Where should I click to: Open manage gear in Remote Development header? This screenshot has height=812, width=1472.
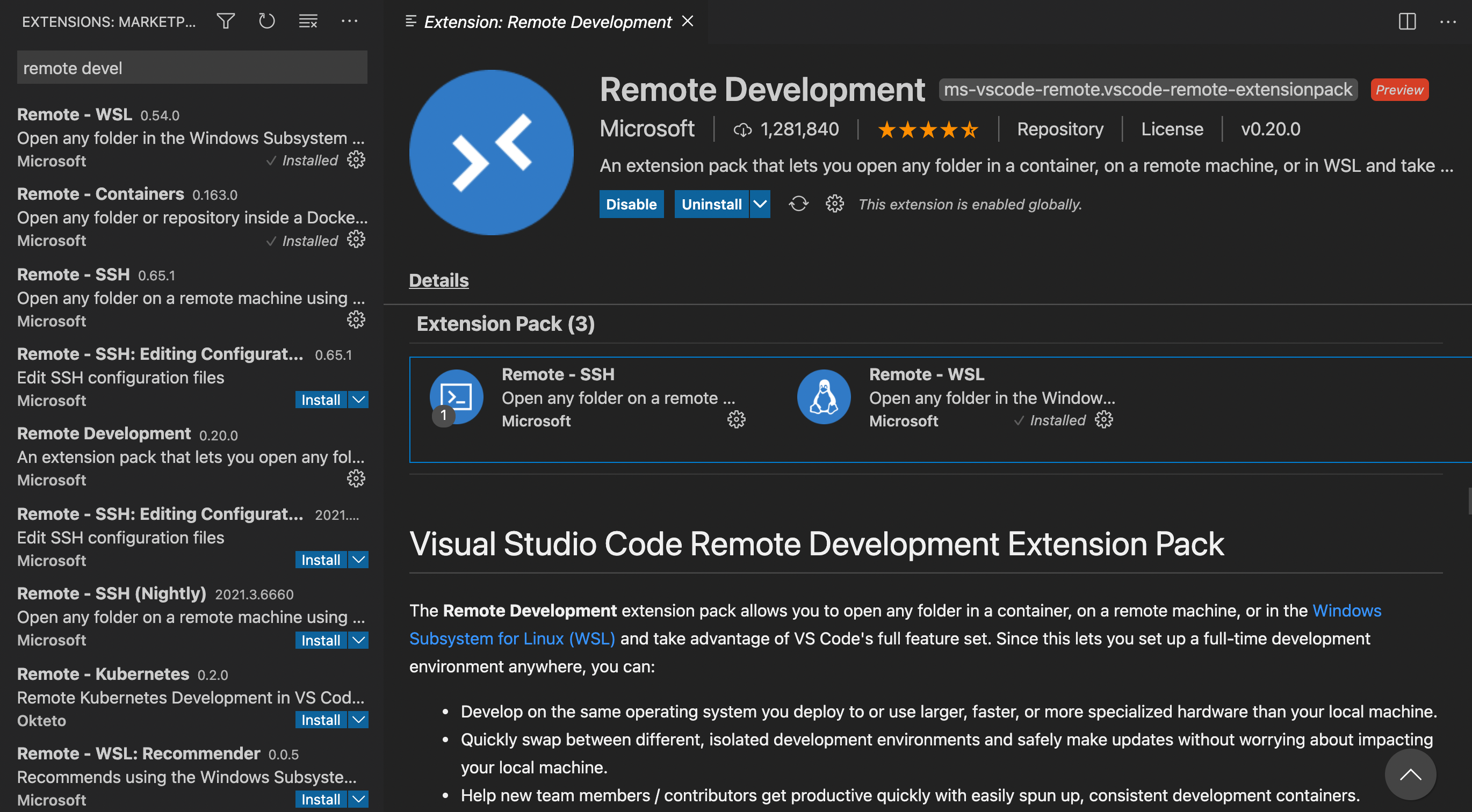(x=834, y=204)
